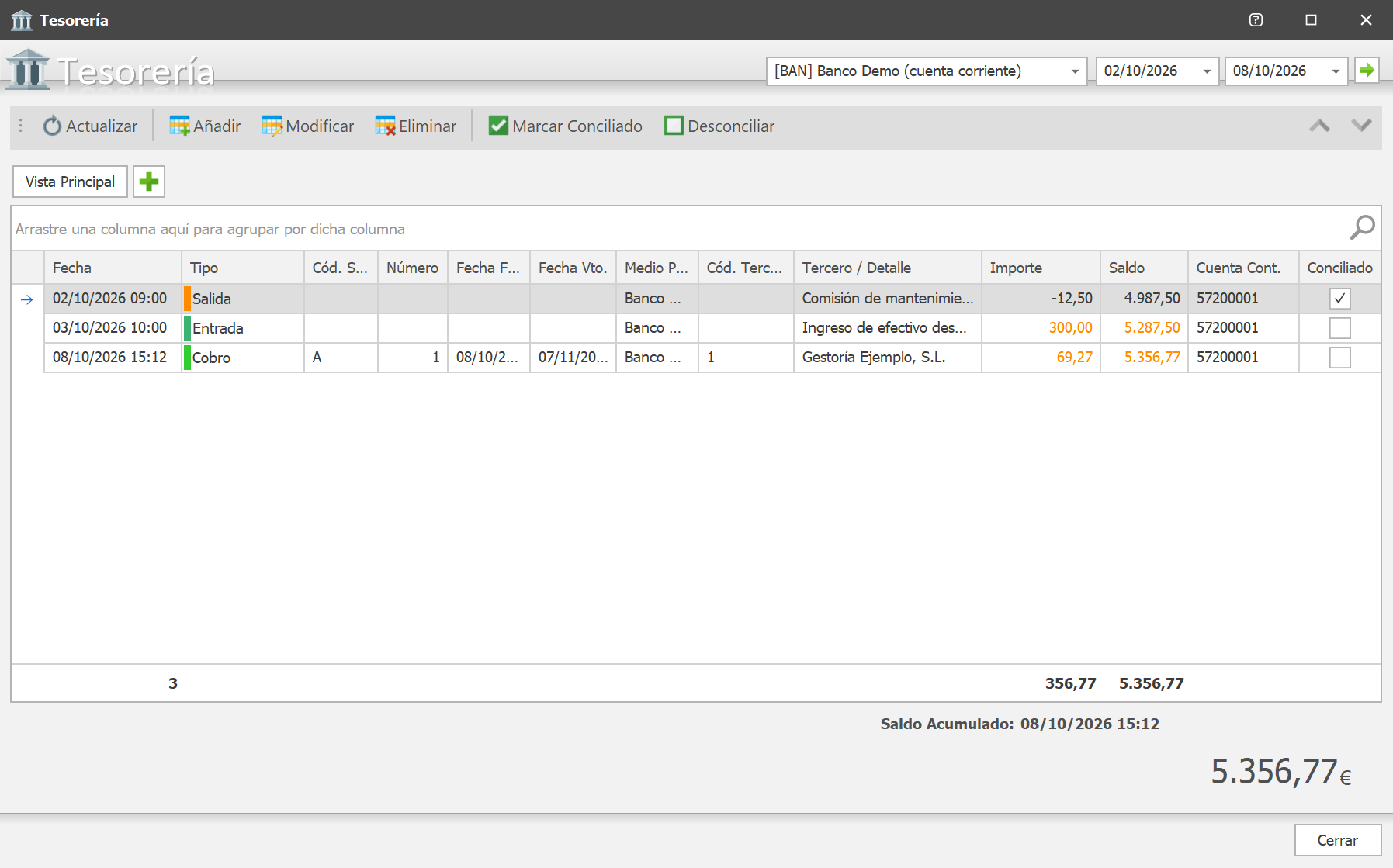The height and width of the screenshot is (868, 1393).
Task: Select the Entrada row dated 03/10/2026
Action: [696, 328]
